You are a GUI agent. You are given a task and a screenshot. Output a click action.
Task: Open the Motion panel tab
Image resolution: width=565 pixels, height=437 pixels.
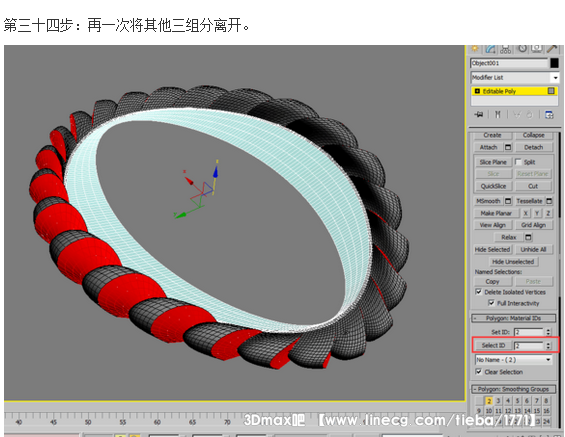click(x=522, y=49)
